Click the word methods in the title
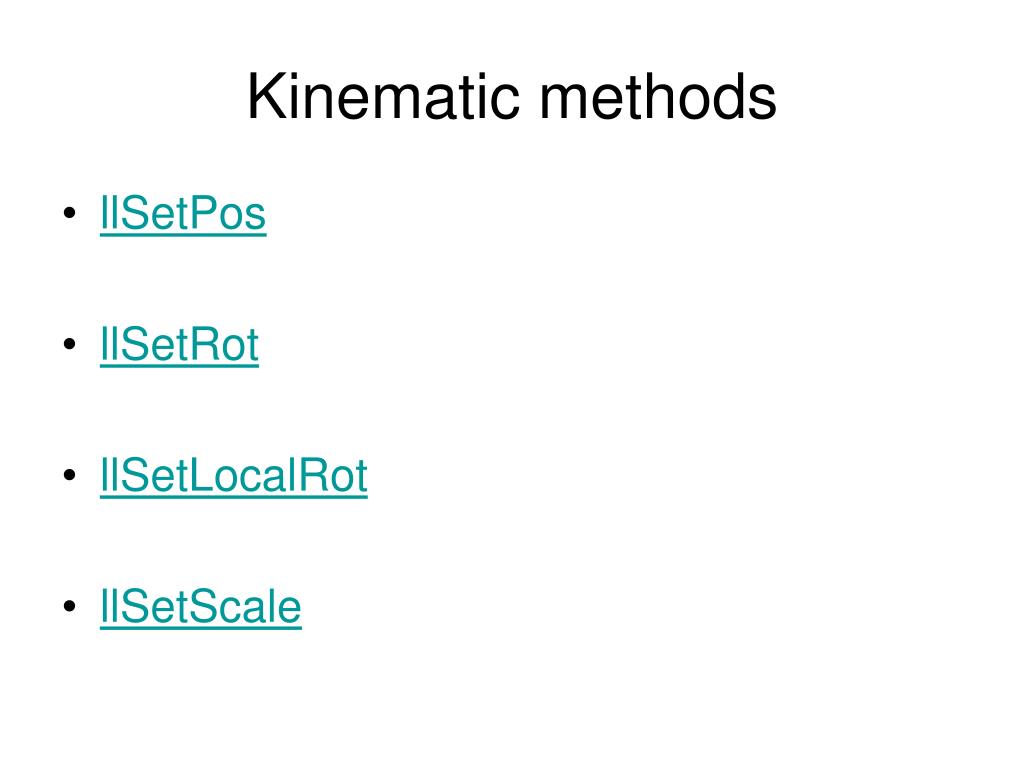Image resolution: width=1024 pixels, height=768 pixels. click(658, 97)
